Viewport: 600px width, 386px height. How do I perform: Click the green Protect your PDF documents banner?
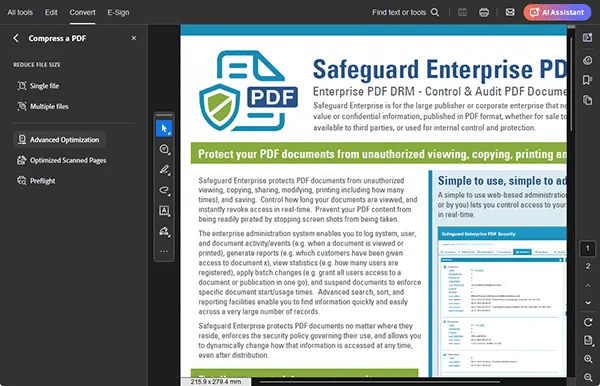point(379,153)
